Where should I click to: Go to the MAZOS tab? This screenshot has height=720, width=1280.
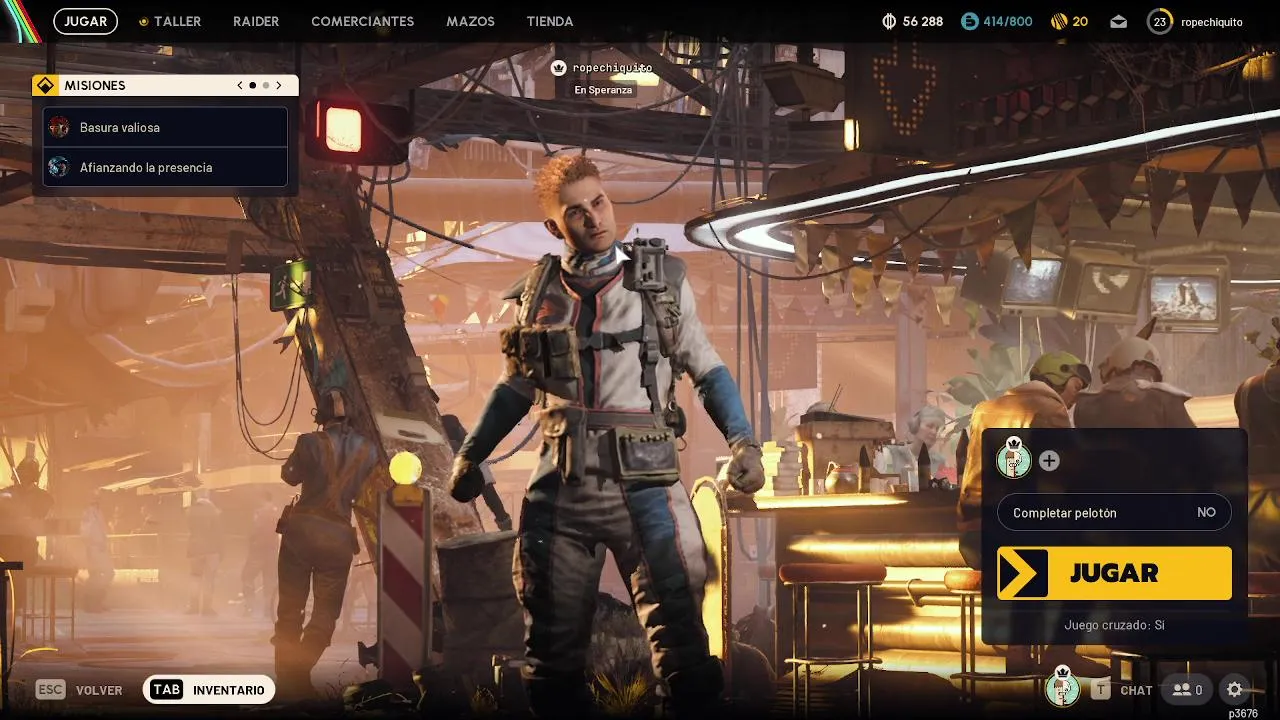pyautogui.click(x=470, y=21)
